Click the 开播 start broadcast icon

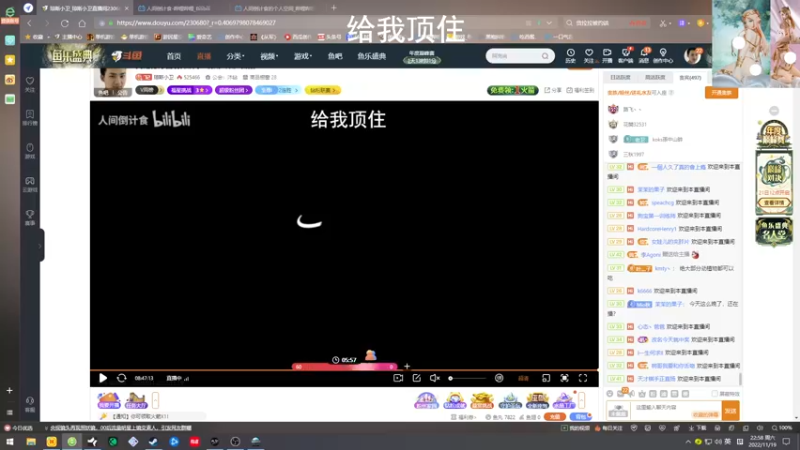click(607, 56)
